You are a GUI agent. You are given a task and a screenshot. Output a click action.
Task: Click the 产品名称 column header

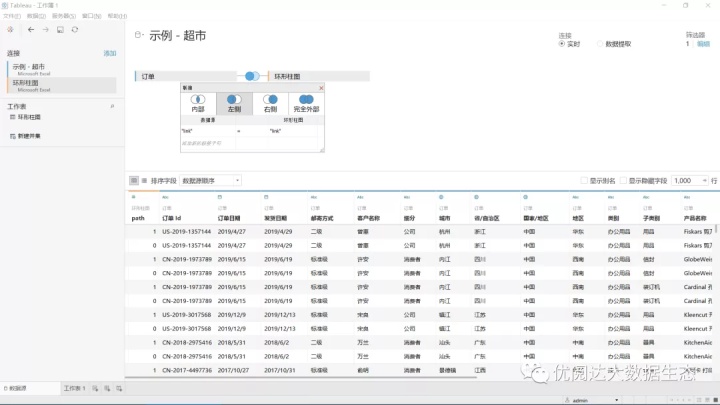click(695, 218)
